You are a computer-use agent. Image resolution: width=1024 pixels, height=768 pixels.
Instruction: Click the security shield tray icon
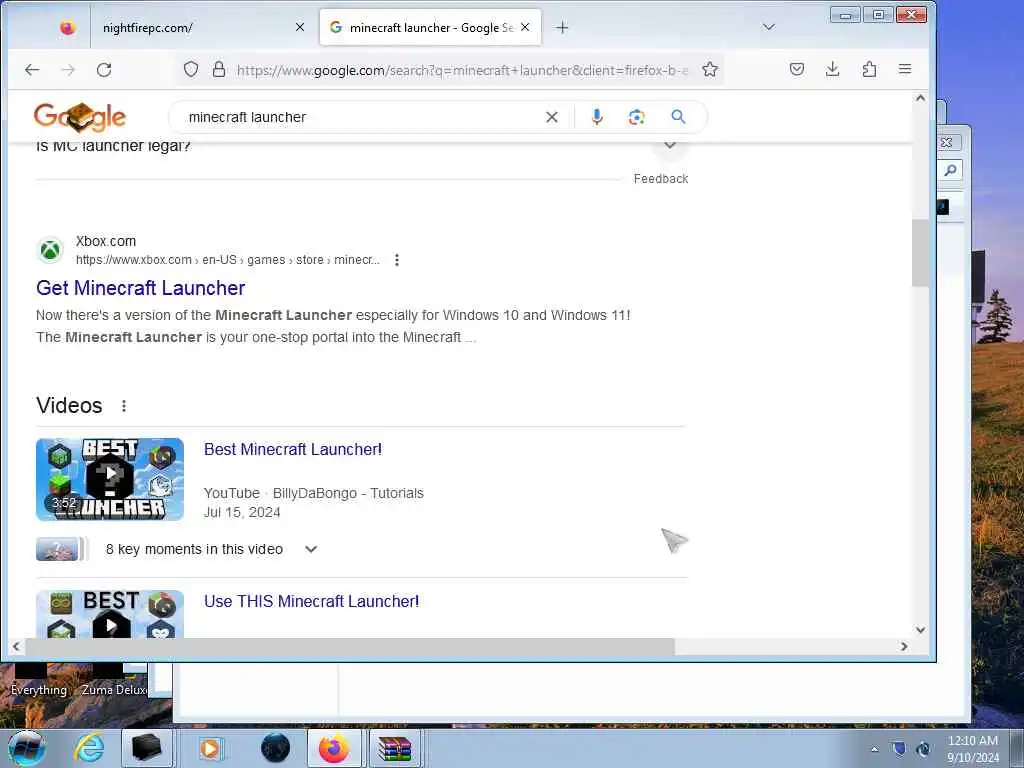pos(899,749)
